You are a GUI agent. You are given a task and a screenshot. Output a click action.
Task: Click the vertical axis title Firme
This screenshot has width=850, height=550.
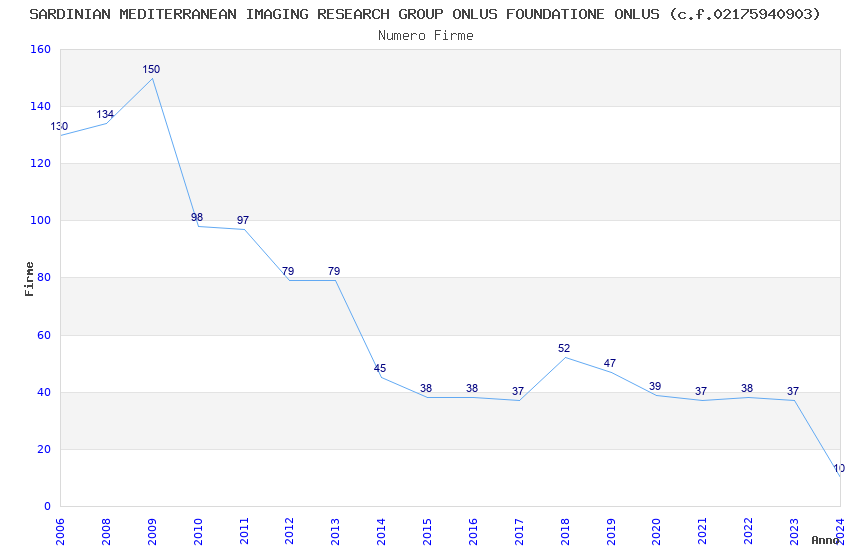point(29,279)
